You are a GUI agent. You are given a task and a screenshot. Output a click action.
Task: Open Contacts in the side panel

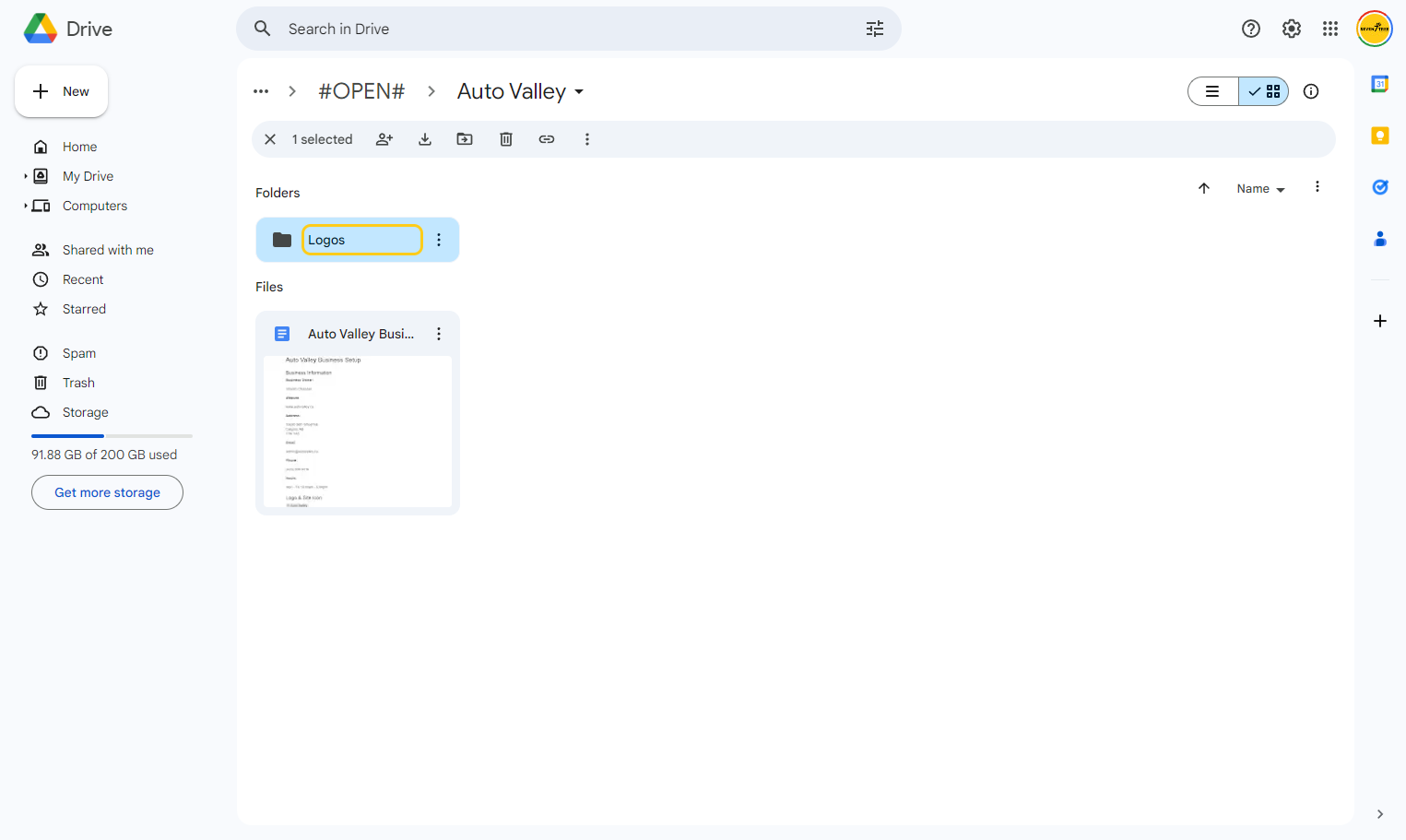tap(1380, 239)
